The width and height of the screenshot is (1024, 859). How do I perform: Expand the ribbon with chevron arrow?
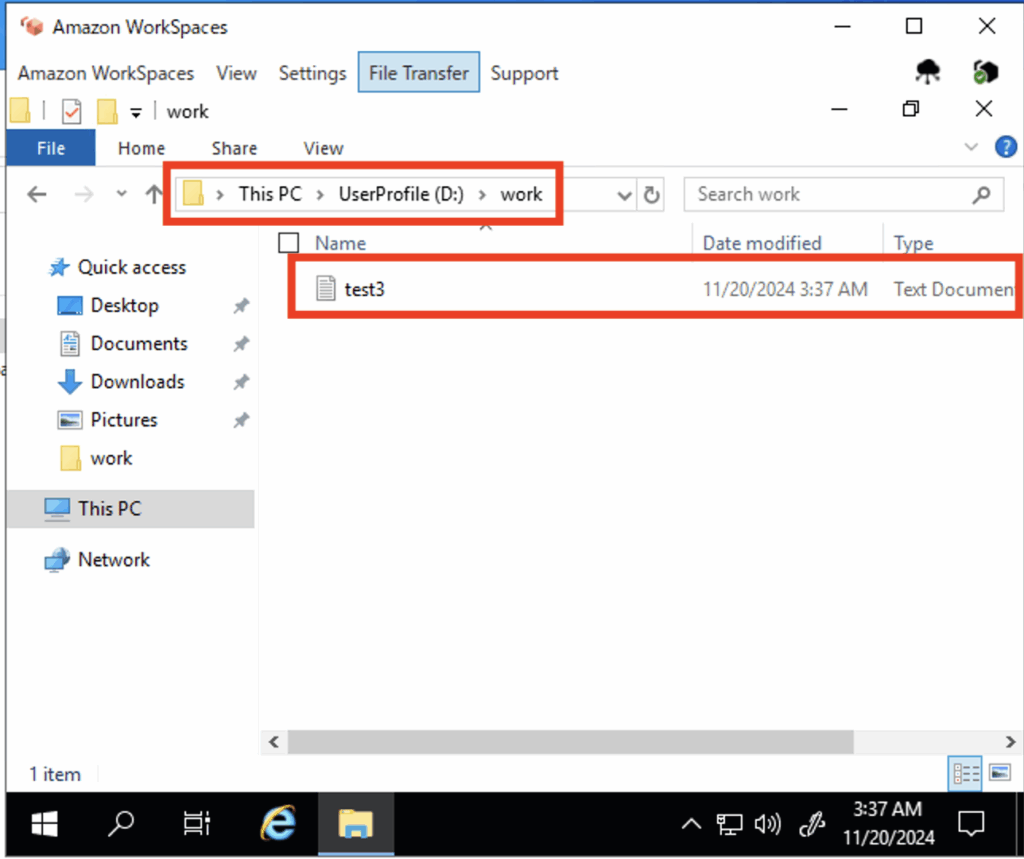point(971,148)
